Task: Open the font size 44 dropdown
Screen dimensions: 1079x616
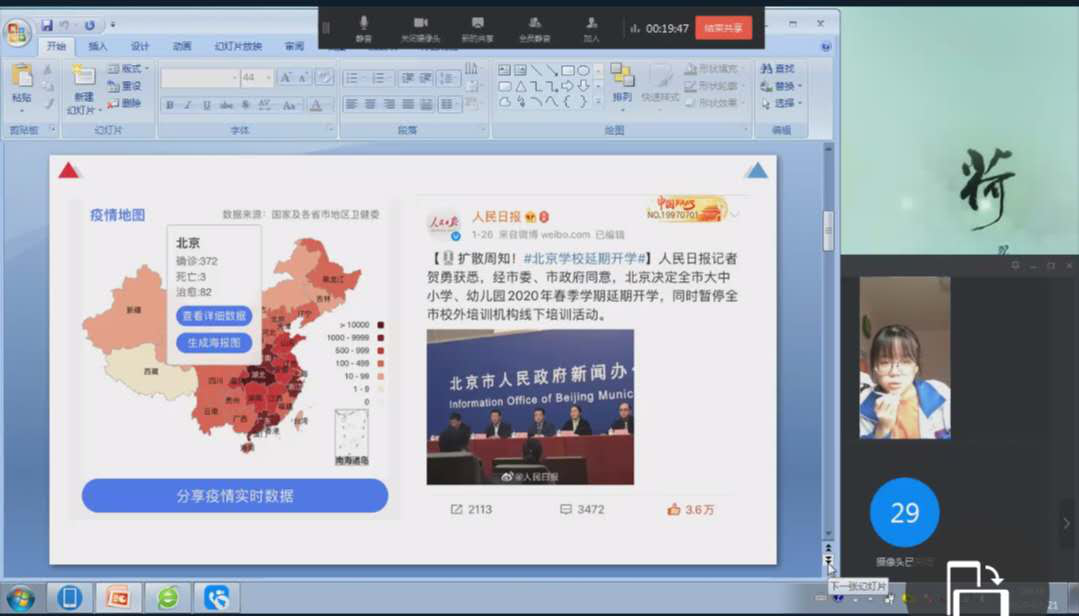Action: pos(256,78)
